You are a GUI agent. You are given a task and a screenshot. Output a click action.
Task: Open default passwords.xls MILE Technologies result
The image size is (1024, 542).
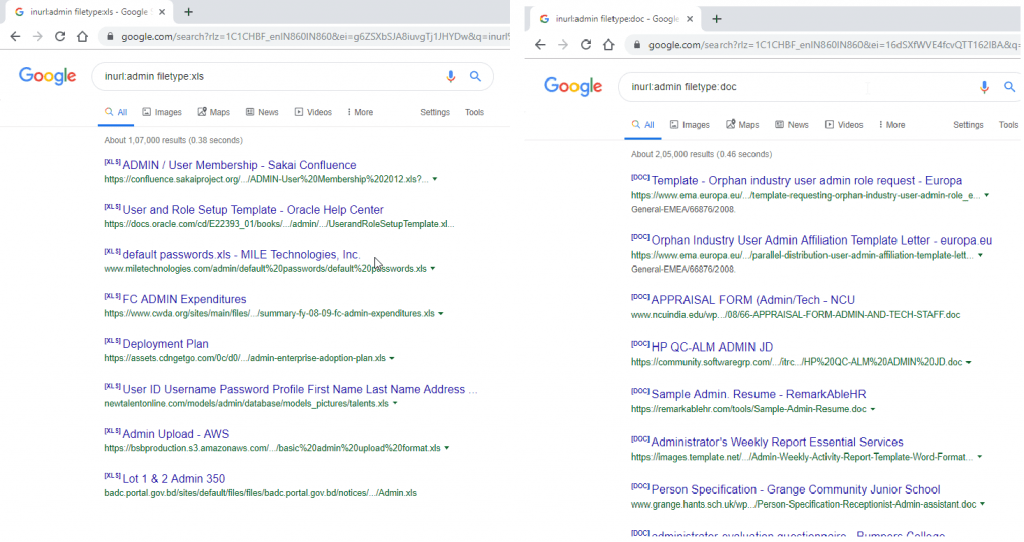pyautogui.click(x=241, y=255)
